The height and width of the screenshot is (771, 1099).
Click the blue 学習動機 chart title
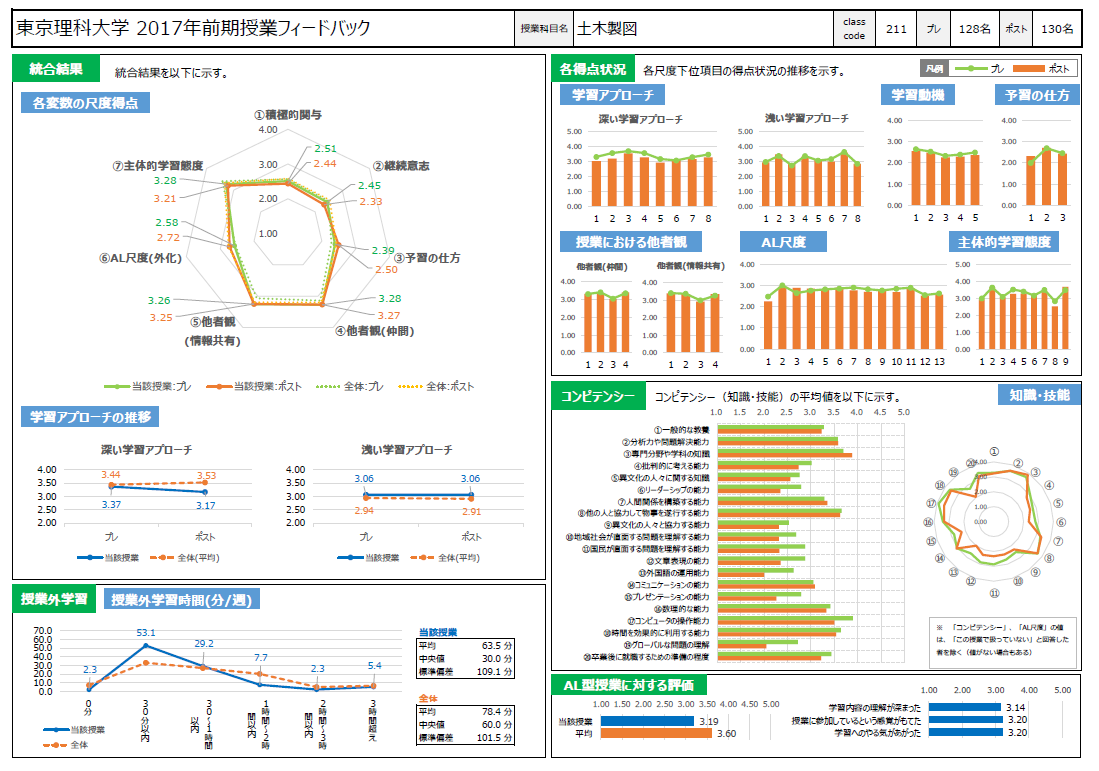(x=917, y=95)
